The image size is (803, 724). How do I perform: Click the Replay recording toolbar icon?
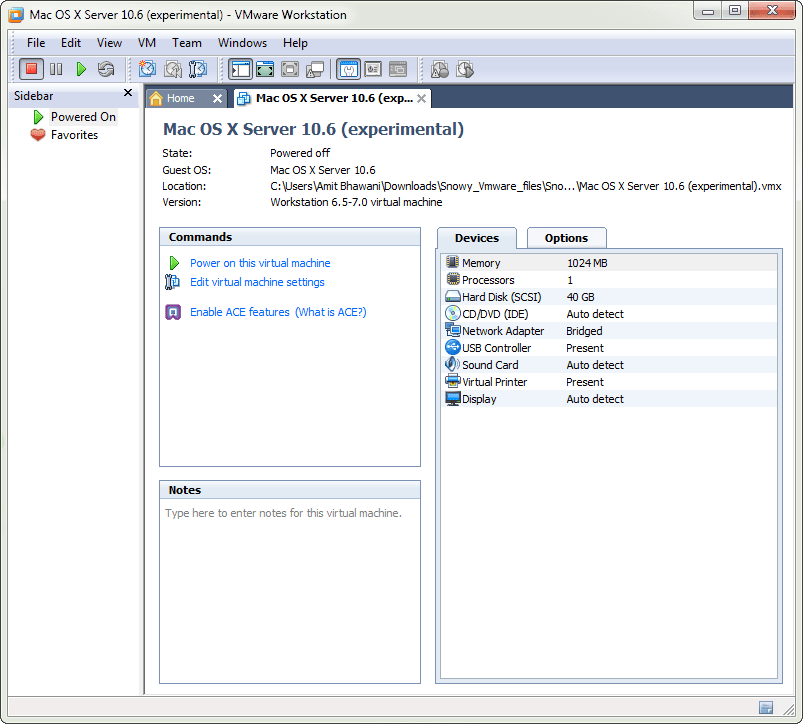coord(465,69)
